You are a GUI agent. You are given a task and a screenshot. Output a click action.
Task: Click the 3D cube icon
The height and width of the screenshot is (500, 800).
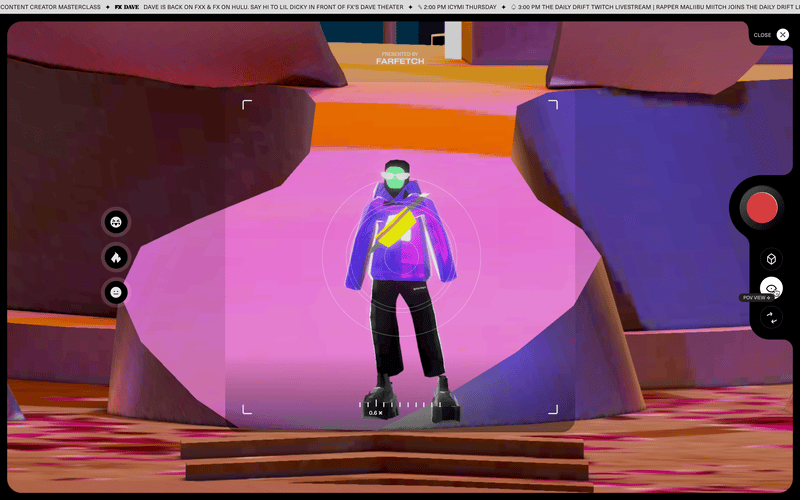point(771,259)
